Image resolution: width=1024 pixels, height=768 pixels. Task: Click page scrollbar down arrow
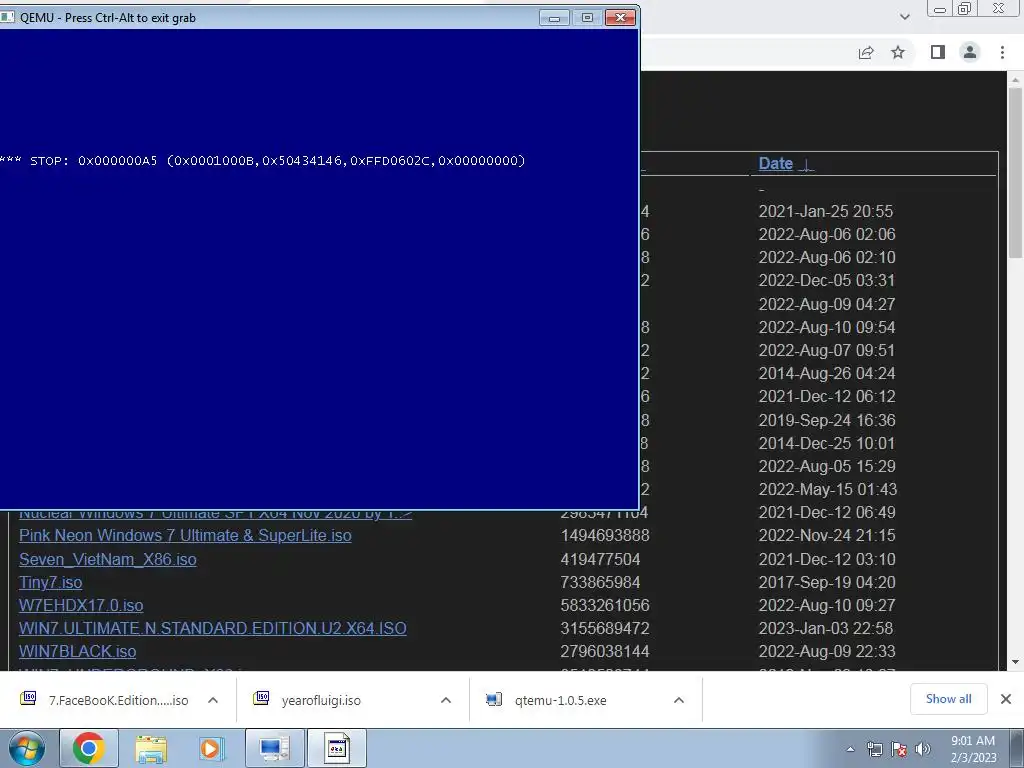pyautogui.click(x=1015, y=662)
